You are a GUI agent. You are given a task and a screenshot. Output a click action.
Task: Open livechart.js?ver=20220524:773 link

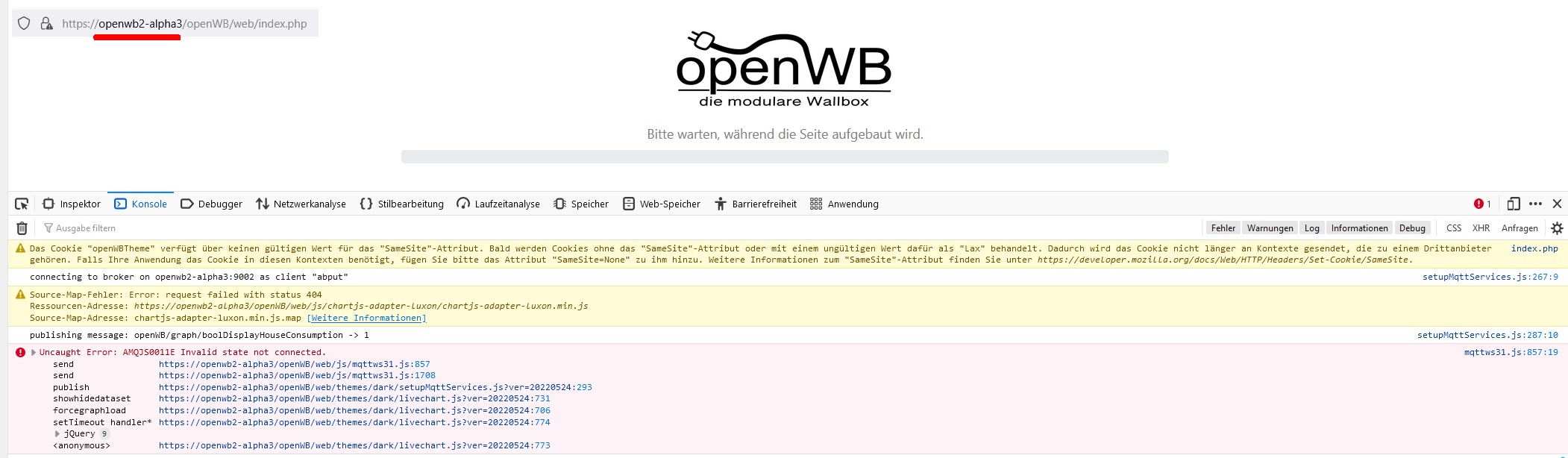354,445
